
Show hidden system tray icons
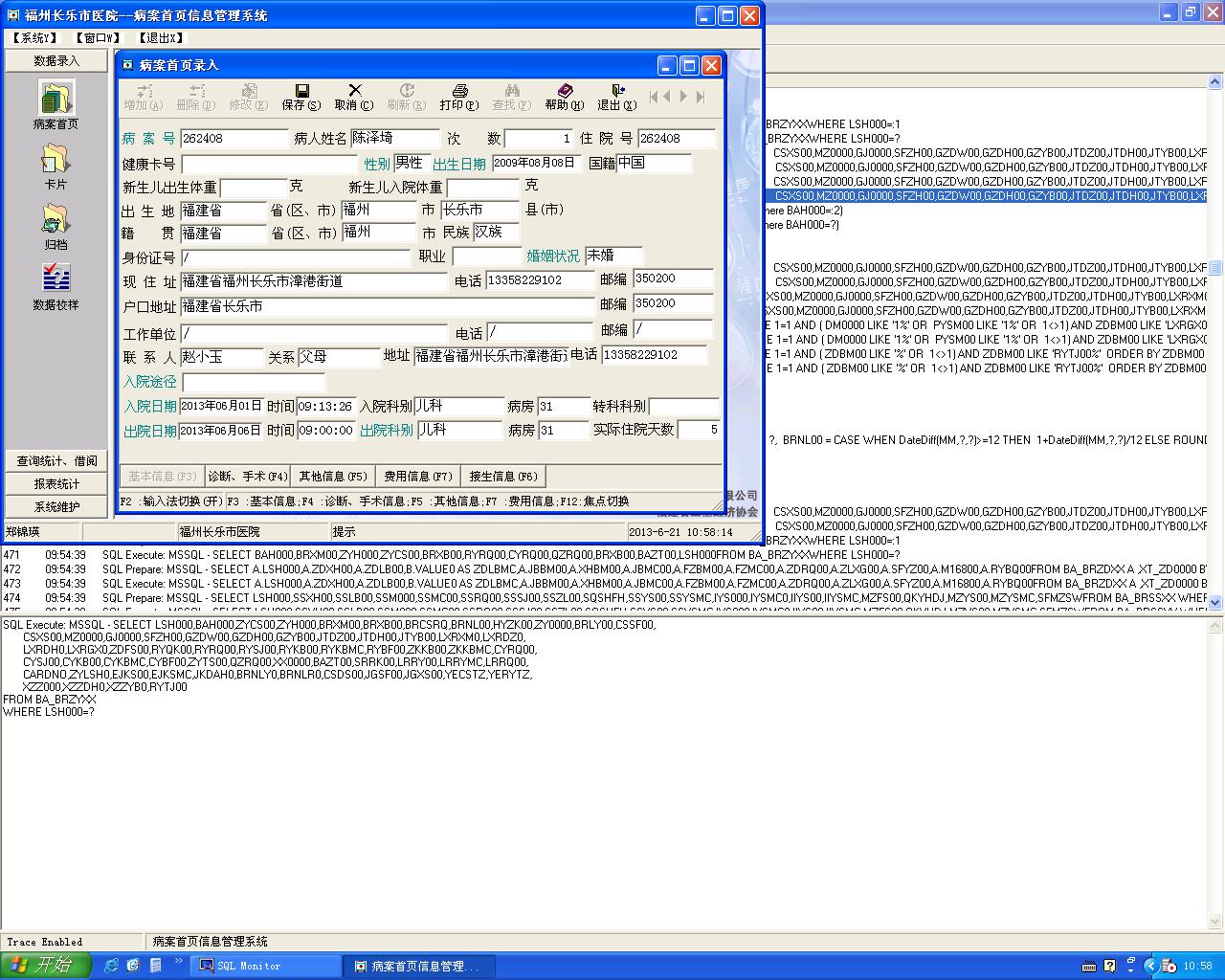pos(1151,966)
